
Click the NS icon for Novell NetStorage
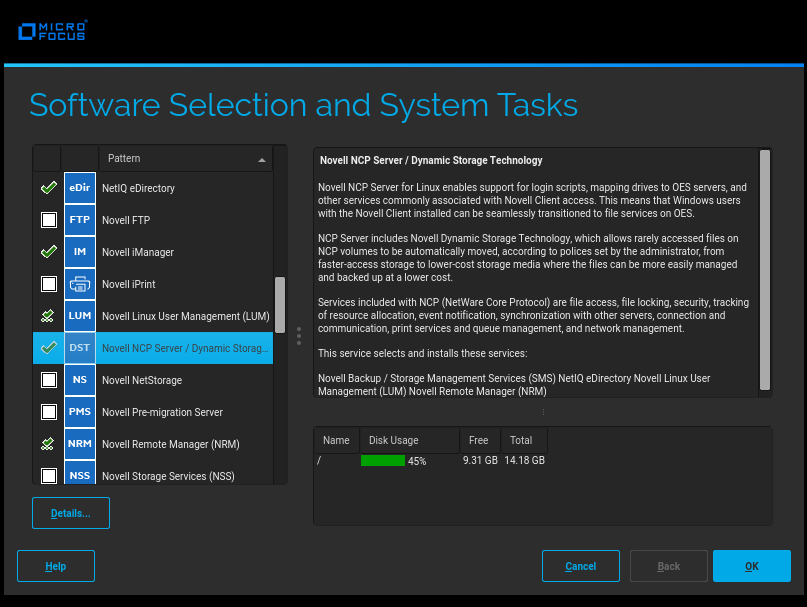80,380
